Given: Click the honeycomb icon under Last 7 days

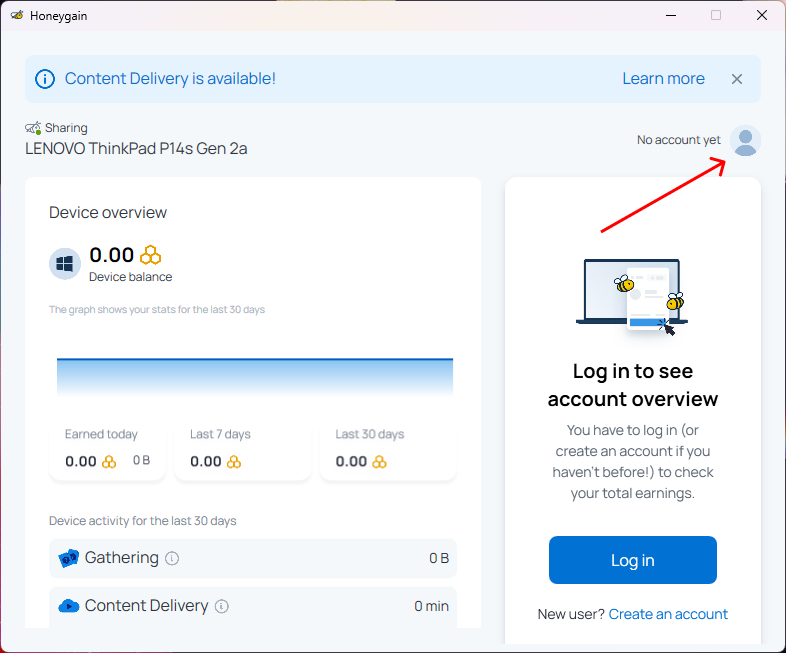Looking at the screenshot, I should [x=234, y=462].
